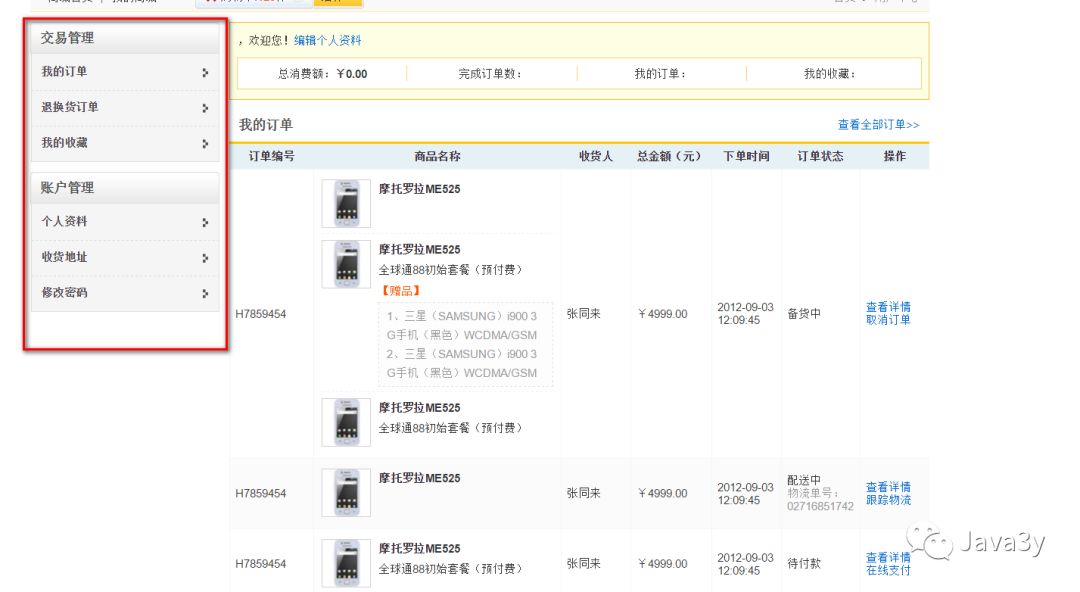This screenshot has height=592, width=1080.
Task: Click 查看详情 for the 备货中 order
Action: (x=888, y=307)
